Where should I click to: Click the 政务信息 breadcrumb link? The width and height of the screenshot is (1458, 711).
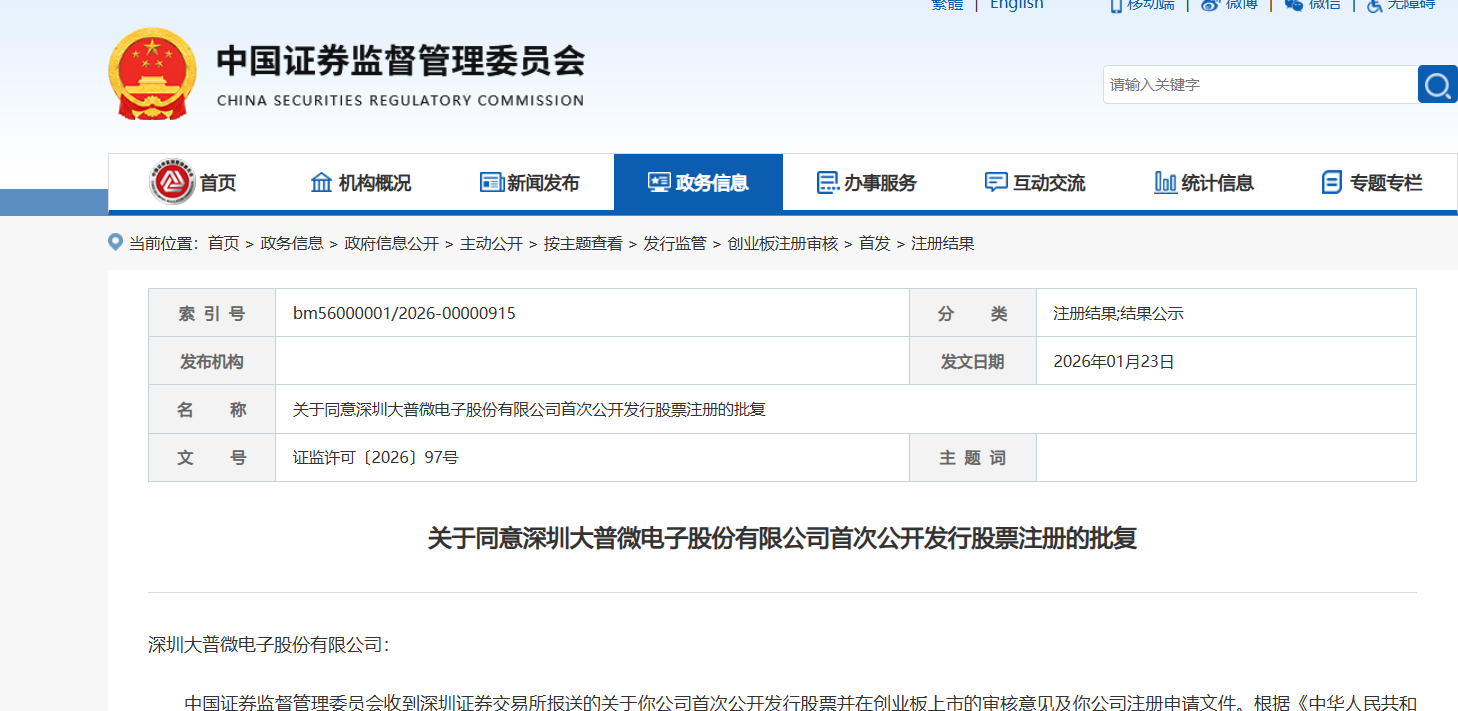(292, 243)
